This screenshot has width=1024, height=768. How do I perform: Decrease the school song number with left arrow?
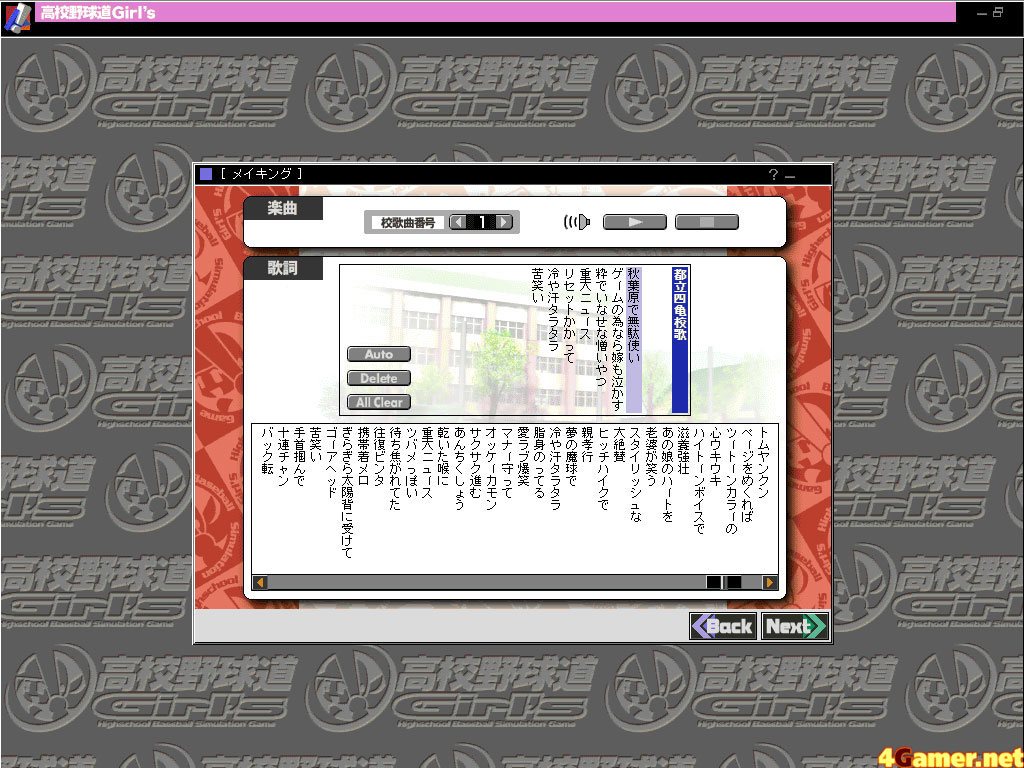click(x=458, y=222)
